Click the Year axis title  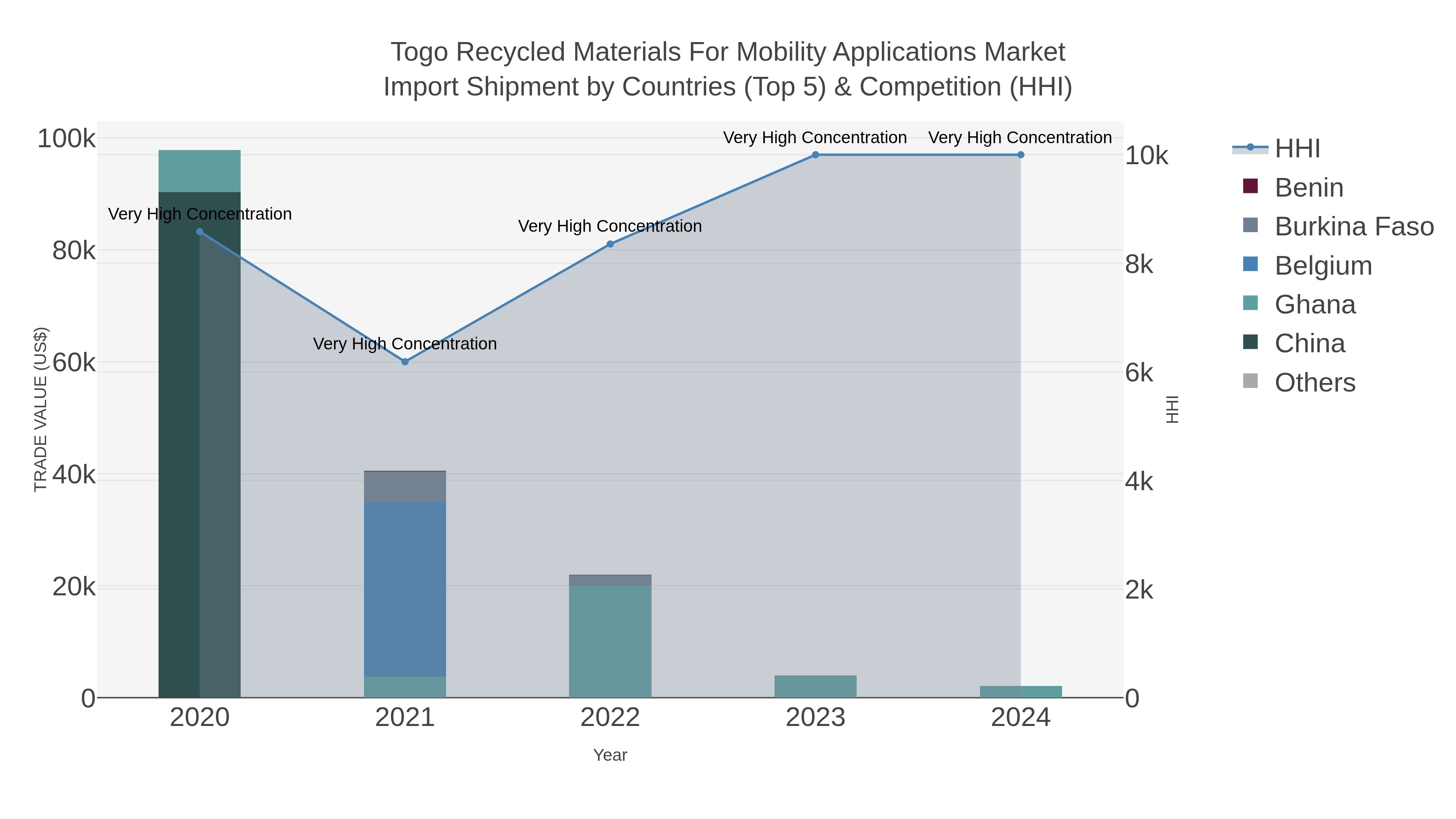click(610, 755)
